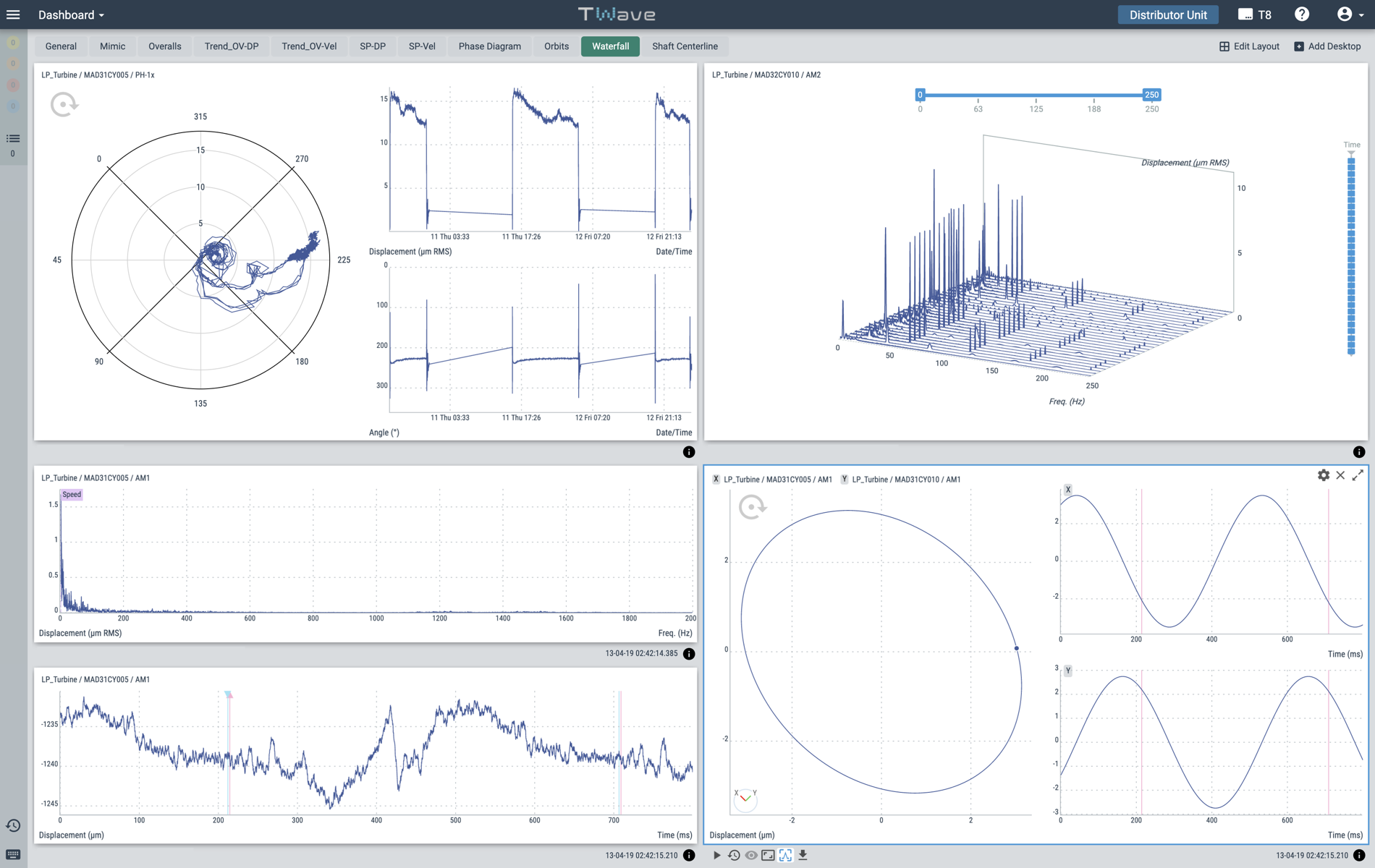Image resolution: width=1375 pixels, height=868 pixels.
Task: Switch to the Shaft Centerline tab
Action: pyautogui.click(x=685, y=46)
